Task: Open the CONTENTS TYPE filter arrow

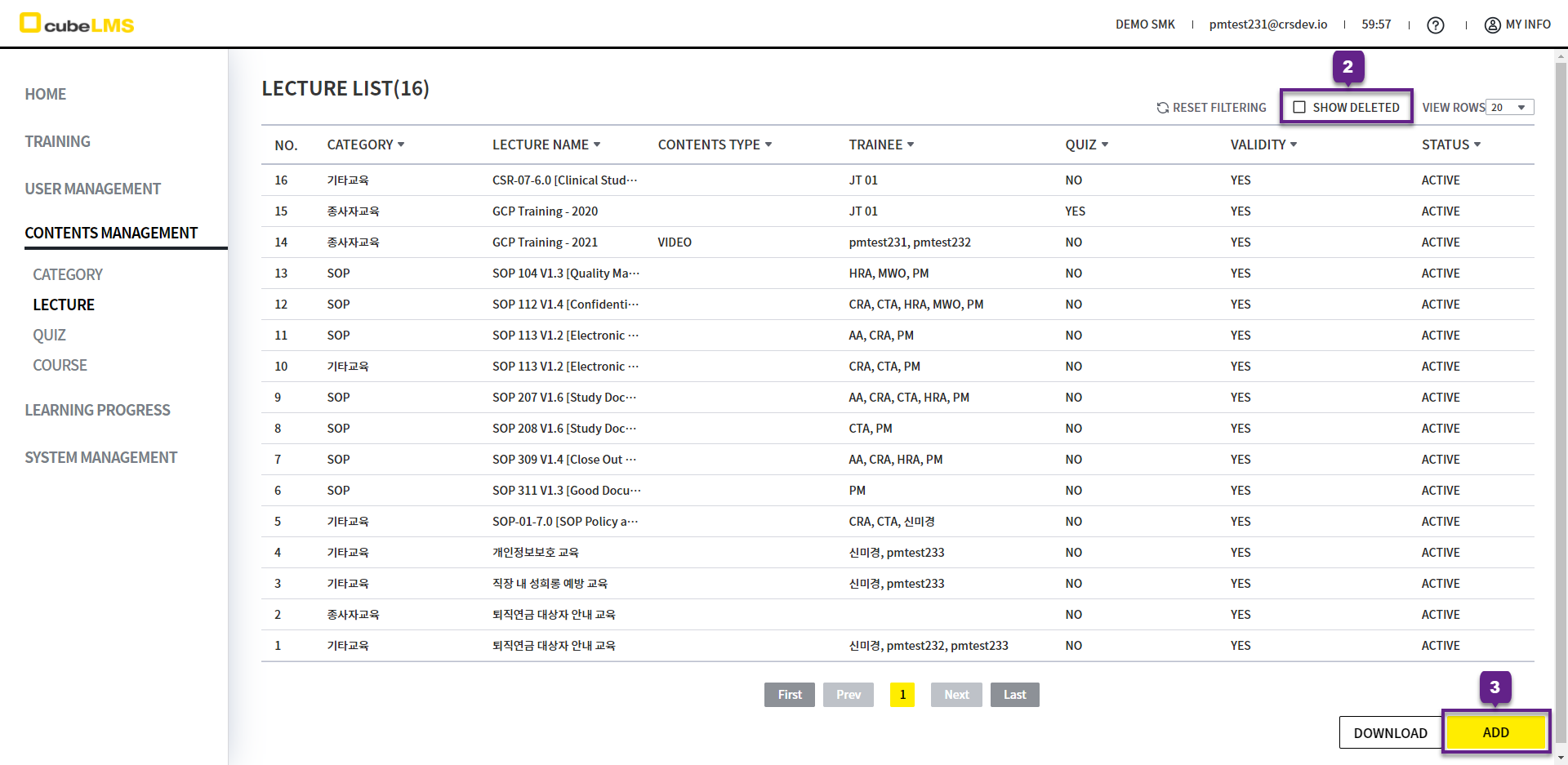Action: pos(768,145)
